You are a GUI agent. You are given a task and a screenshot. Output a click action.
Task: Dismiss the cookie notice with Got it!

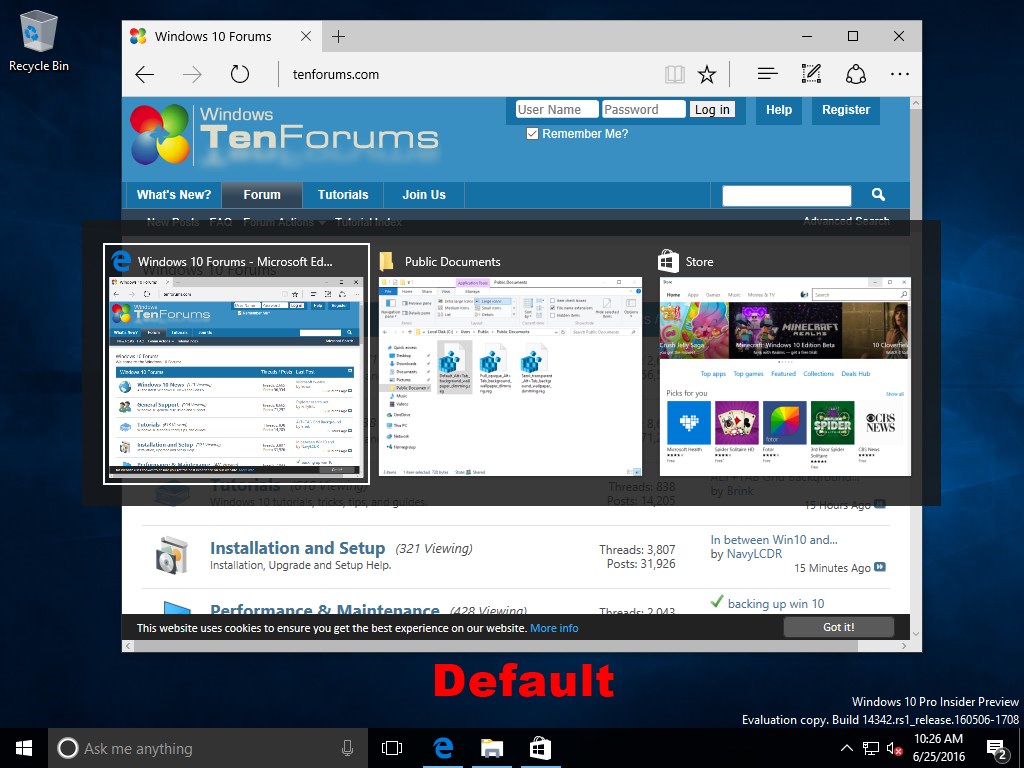[838, 627]
